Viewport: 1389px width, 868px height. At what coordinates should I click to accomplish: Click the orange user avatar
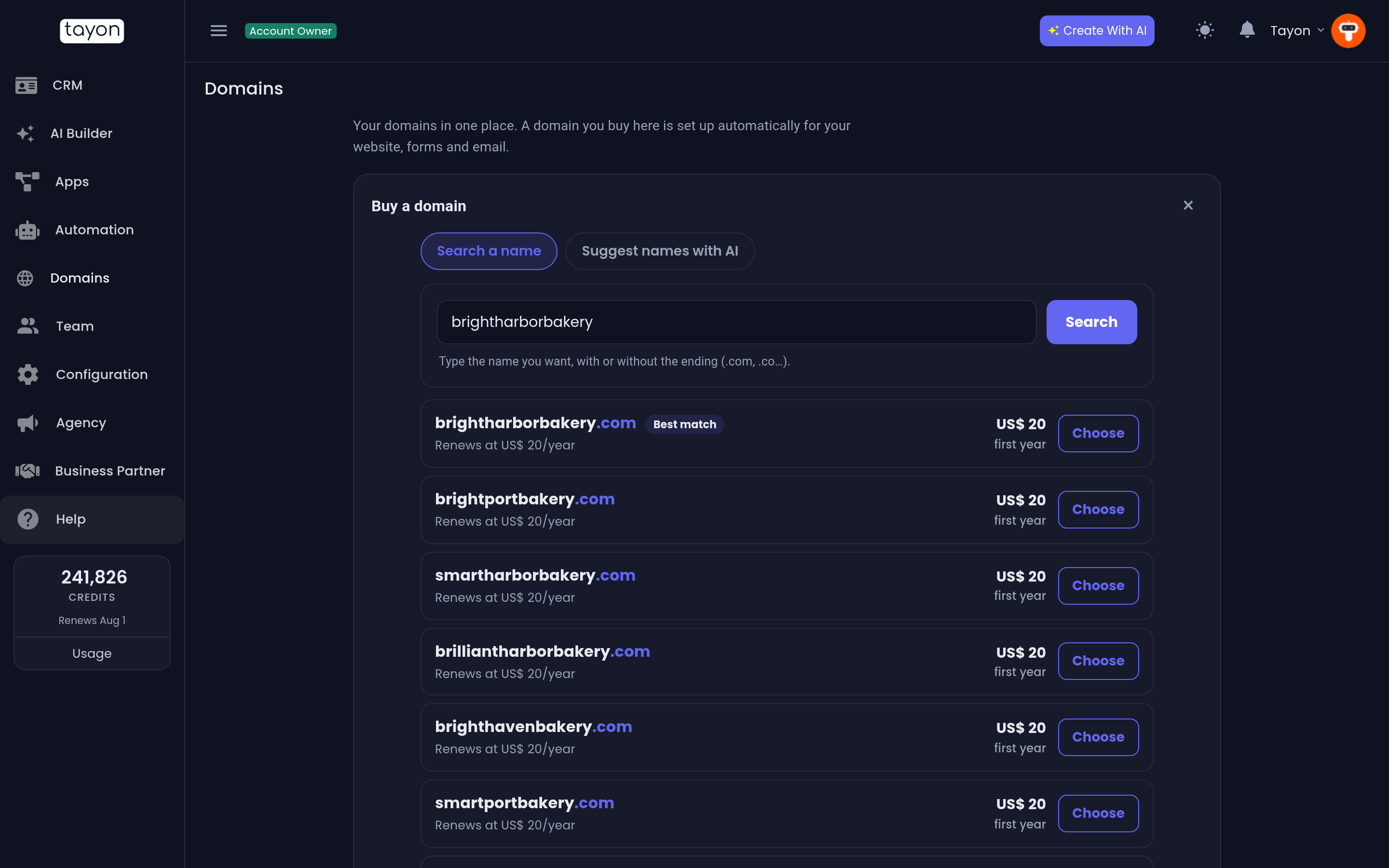pos(1348,31)
